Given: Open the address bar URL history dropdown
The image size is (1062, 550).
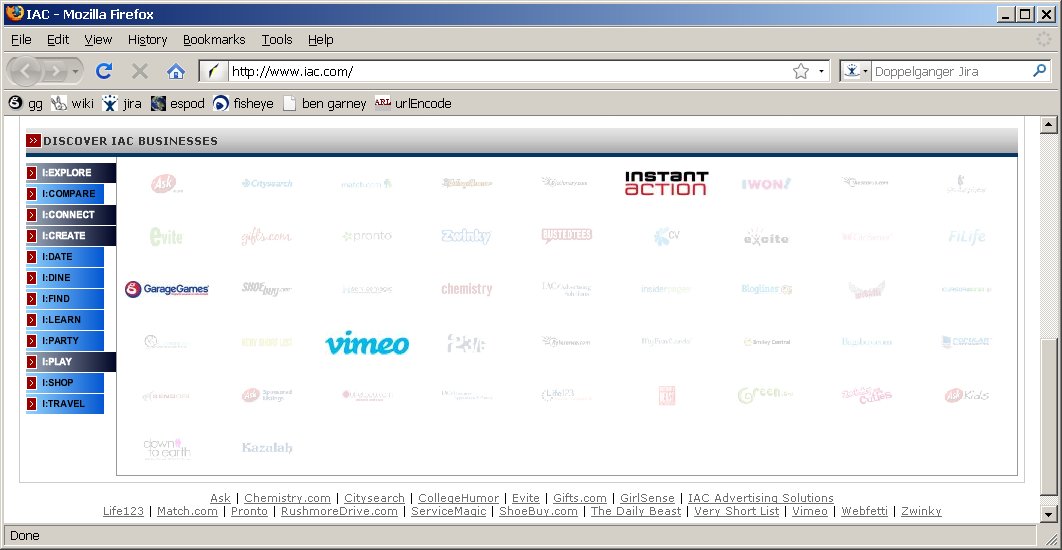Looking at the screenshot, I should click(822, 71).
